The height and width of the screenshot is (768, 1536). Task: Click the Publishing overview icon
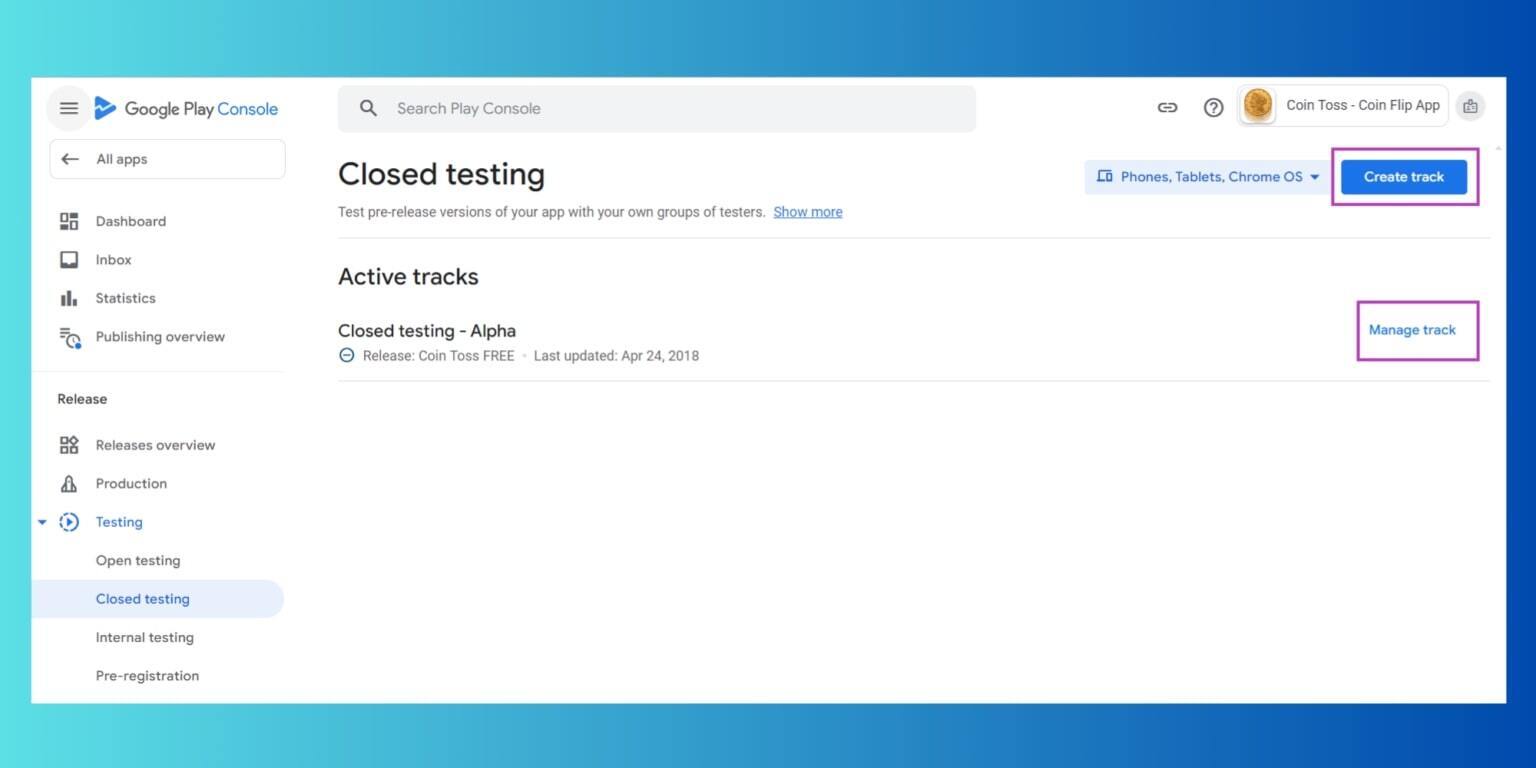click(x=69, y=337)
